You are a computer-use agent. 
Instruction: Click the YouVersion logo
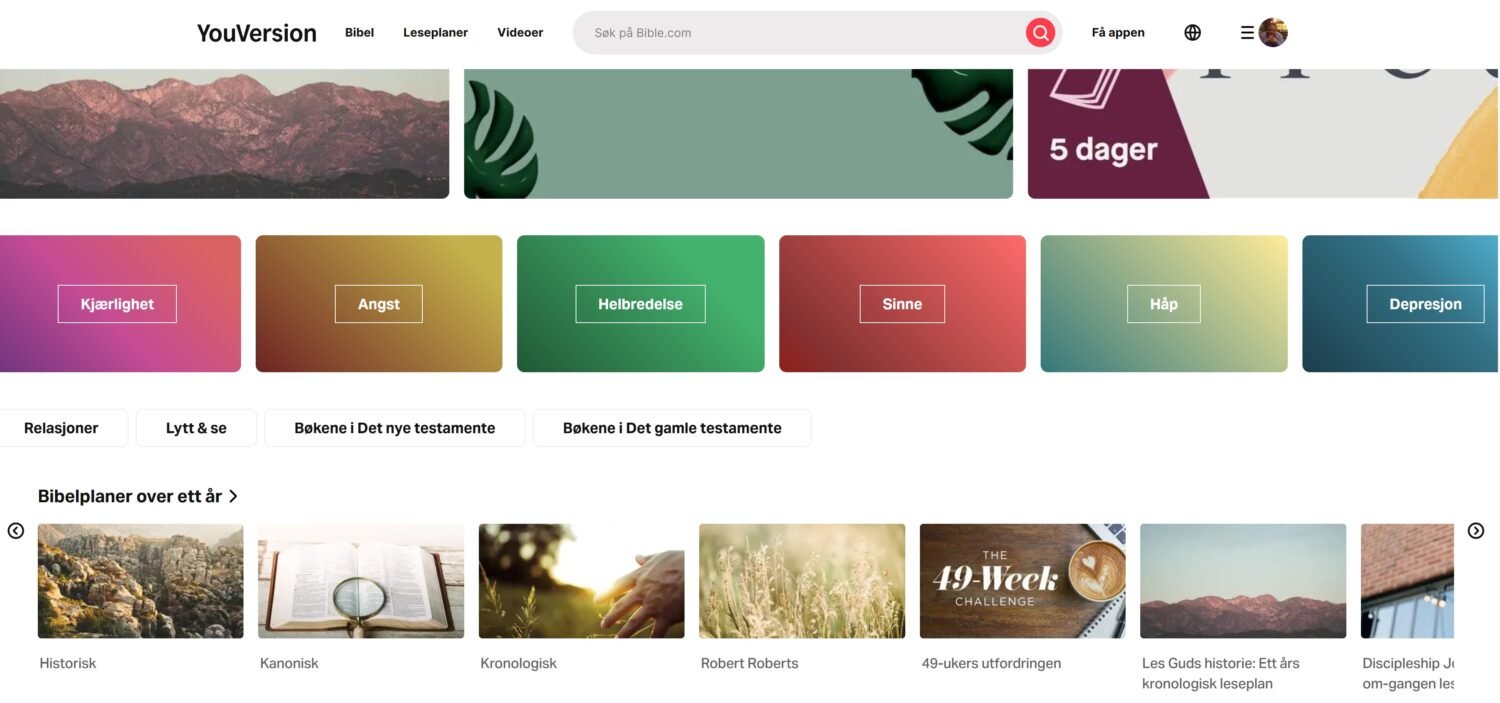coord(256,33)
